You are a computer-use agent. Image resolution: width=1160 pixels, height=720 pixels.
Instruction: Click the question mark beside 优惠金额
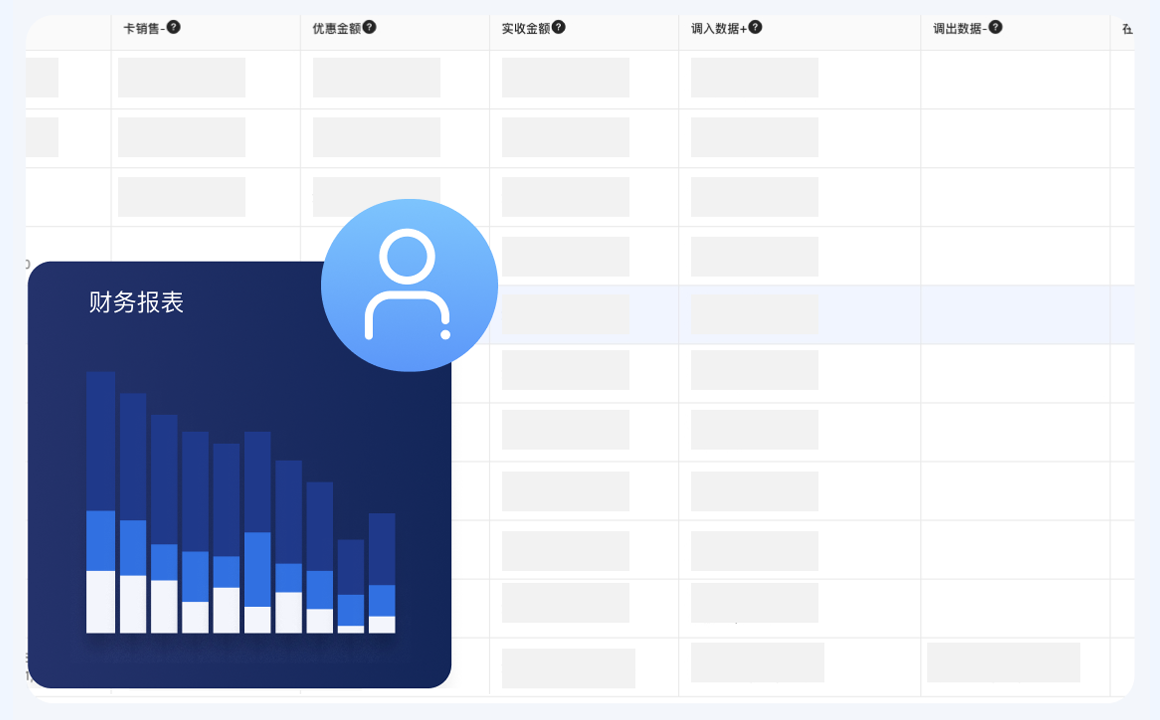coord(369,27)
